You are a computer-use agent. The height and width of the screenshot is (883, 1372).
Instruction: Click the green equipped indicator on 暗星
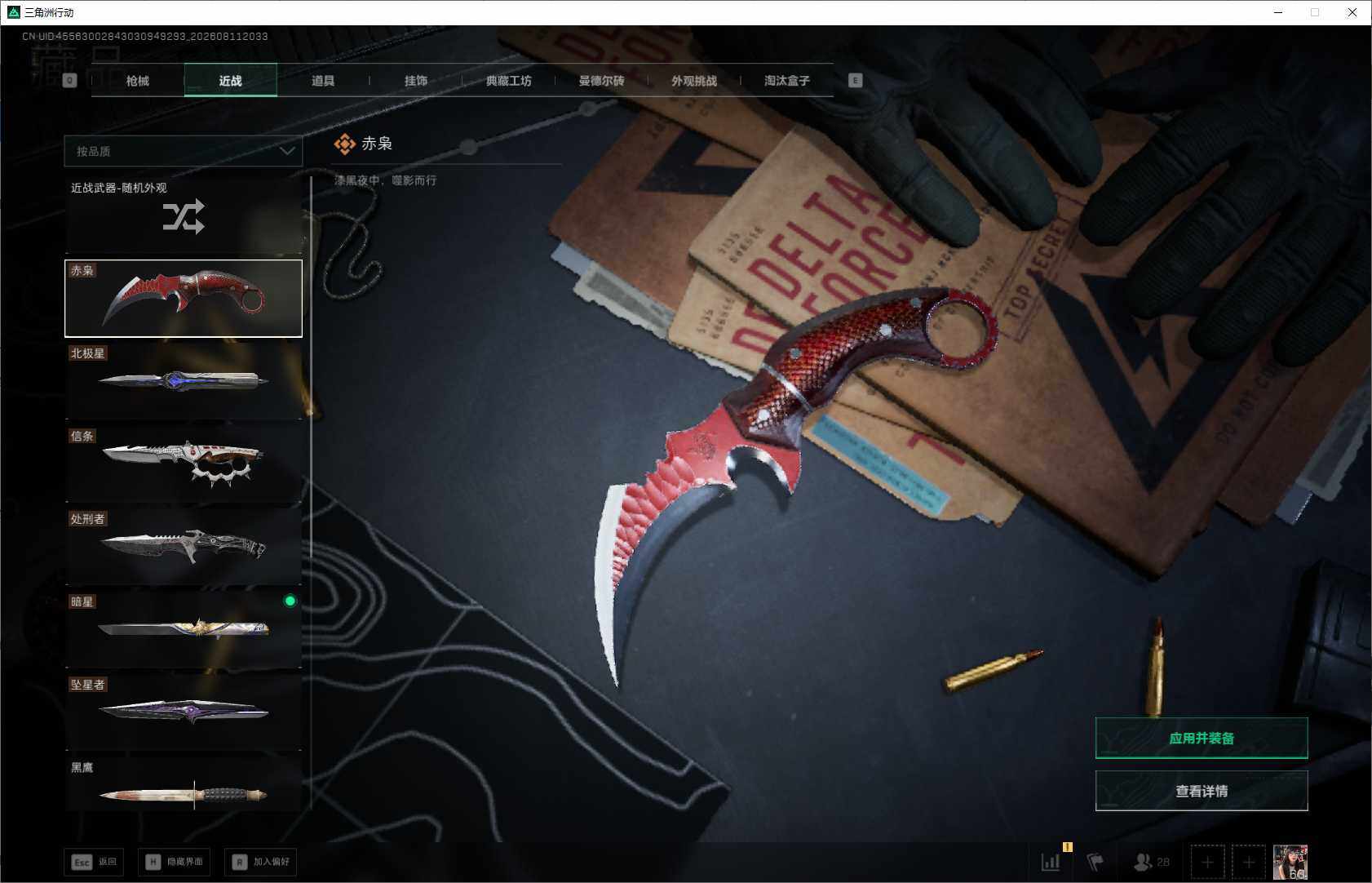coord(290,601)
